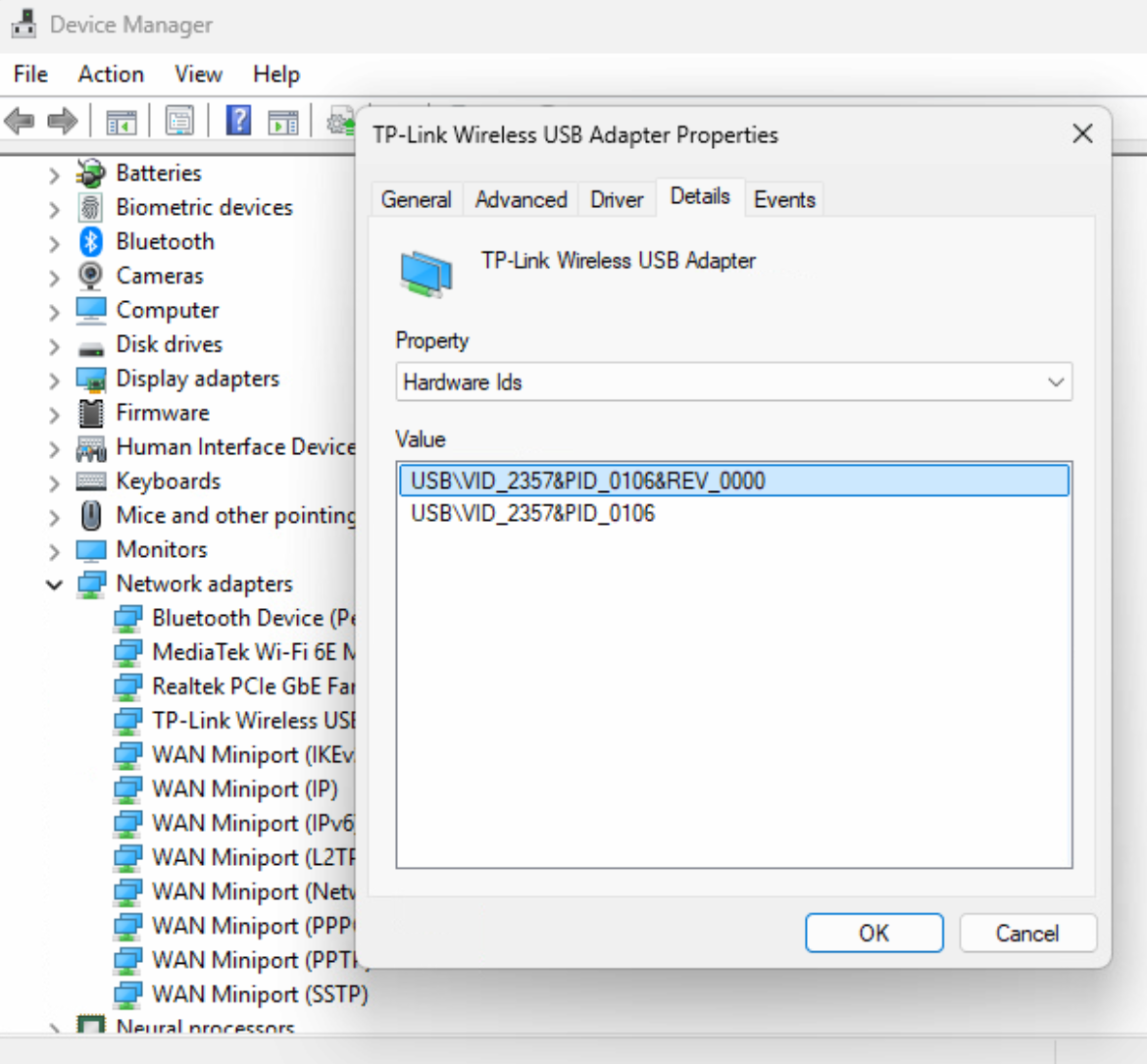Image resolution: width=1147 pixels, height=1064 pixels.
Task: Expand the Firmware tree node
Action: (x=54, y=415)
